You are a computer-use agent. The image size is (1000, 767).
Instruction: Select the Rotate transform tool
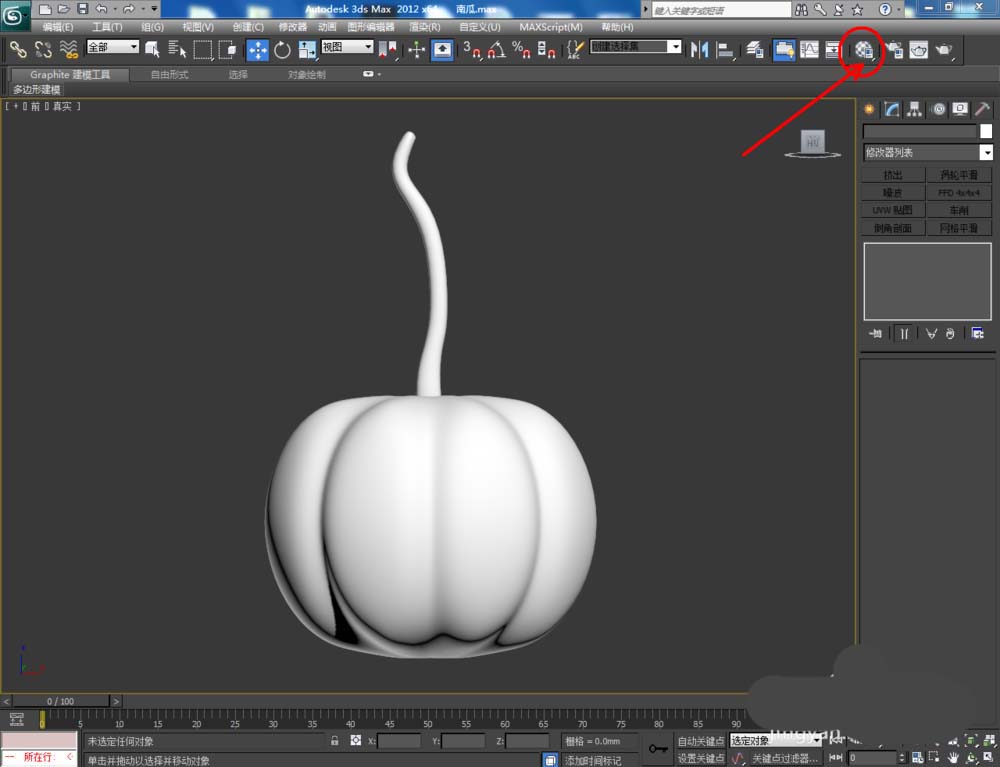point(282,49)
